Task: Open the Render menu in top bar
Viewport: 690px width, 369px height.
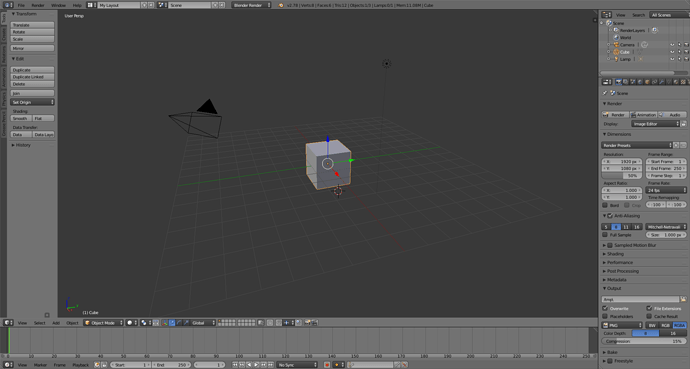Action: coord(38,5)
